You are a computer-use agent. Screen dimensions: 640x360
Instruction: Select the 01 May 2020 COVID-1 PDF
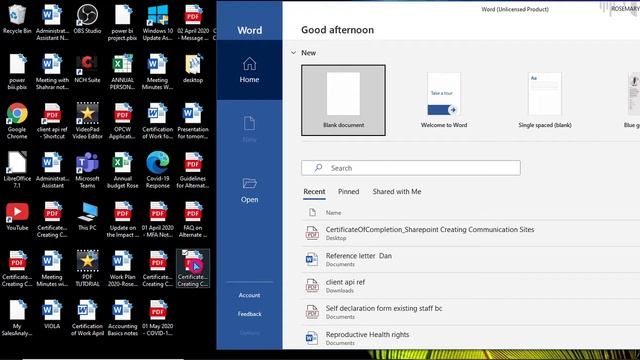pyautogui.click(x=158, y=318)
